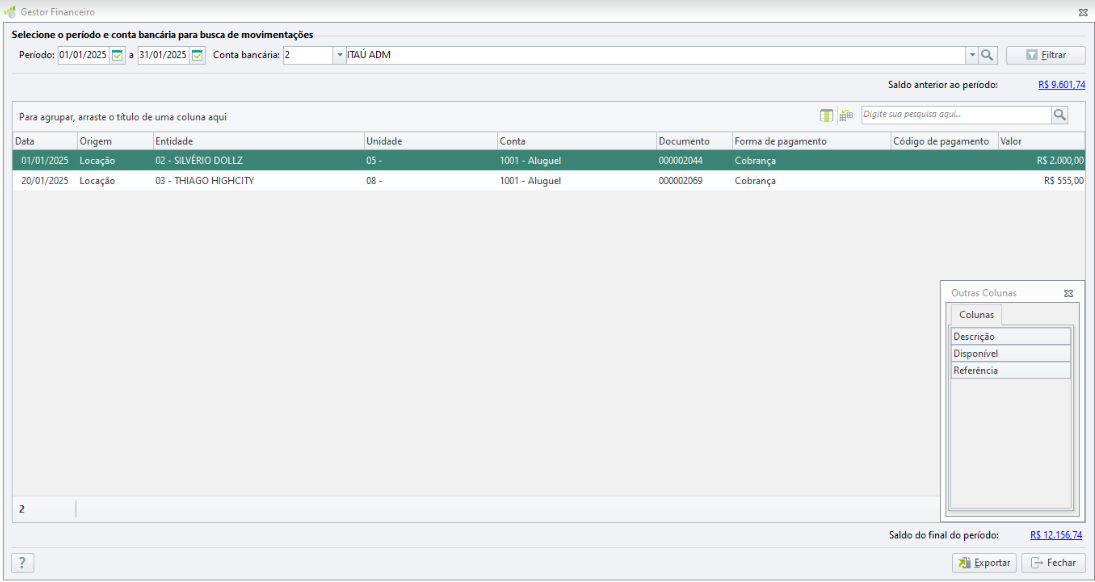Open the R$ 12.156,74 final balance link
Screen dimensions: 1095x582
[x=1056, y=535]
